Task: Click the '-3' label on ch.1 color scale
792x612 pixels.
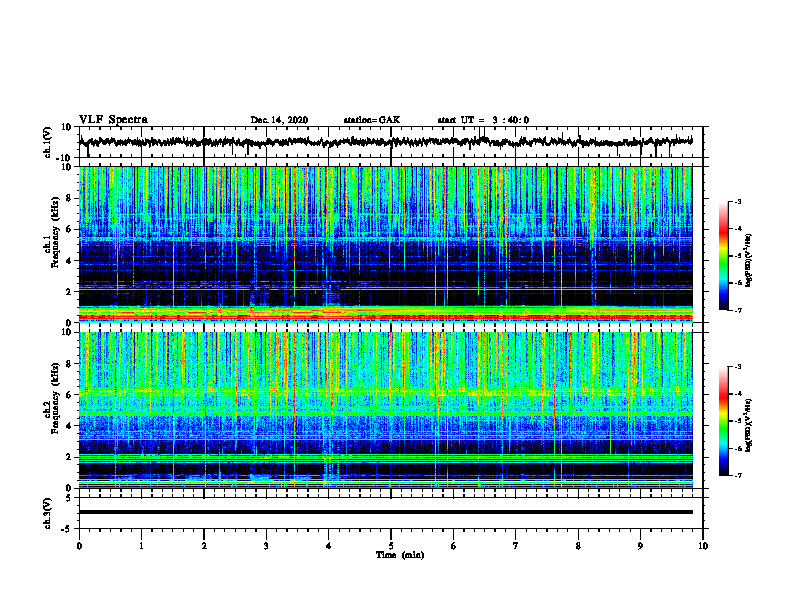Action: click(737, 202)
